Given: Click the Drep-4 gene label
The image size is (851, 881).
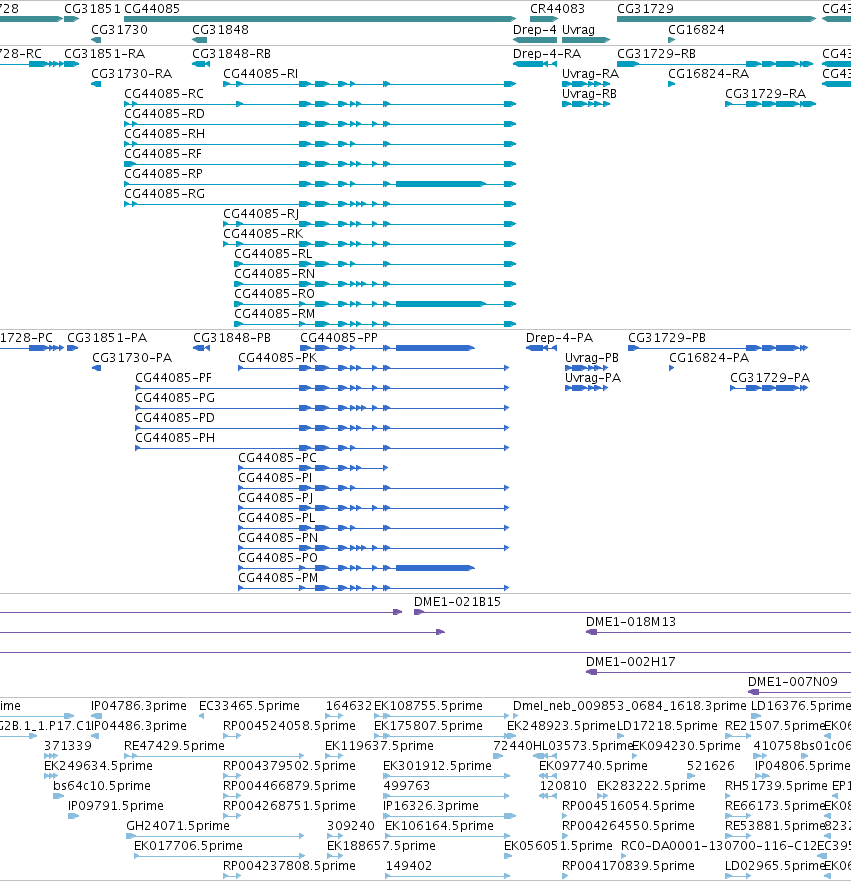Looking at the screenshot, I should pos(535,30).
